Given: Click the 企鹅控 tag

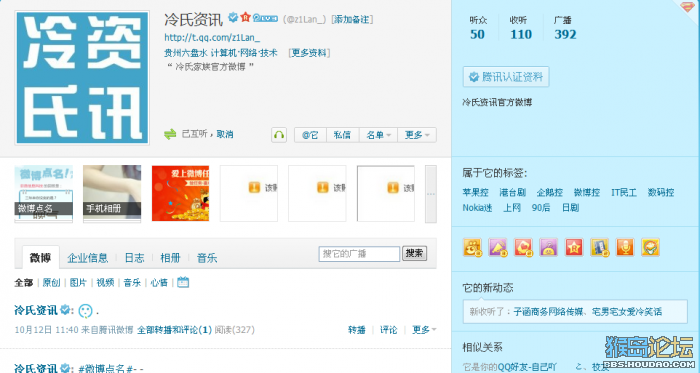Looking at the screenshot, I should (550, 192).
